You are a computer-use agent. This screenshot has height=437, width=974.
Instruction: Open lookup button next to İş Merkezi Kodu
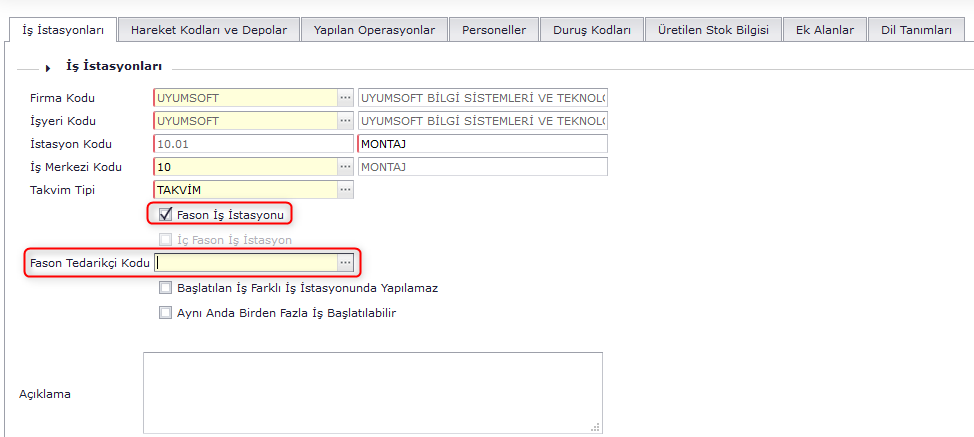(x=346, y=166)
